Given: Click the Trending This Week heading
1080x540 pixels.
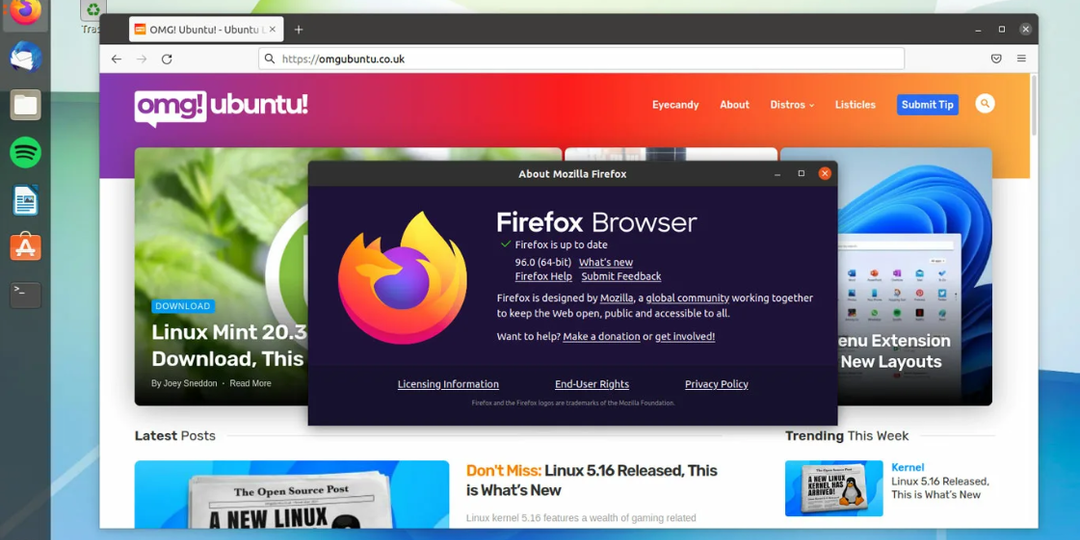Looking at the screenshot, I should tap(847, 436).
